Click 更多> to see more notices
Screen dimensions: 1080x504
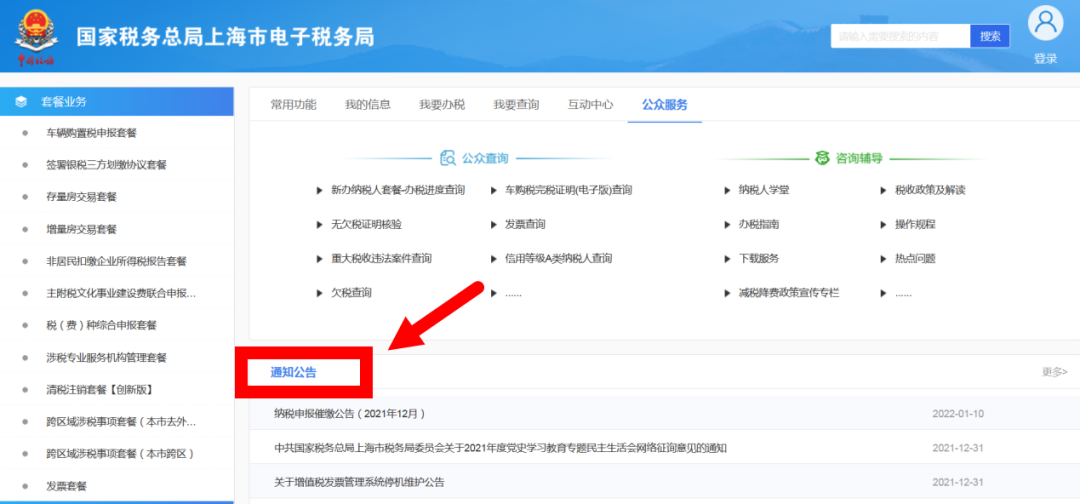(x=1055, y=372)
